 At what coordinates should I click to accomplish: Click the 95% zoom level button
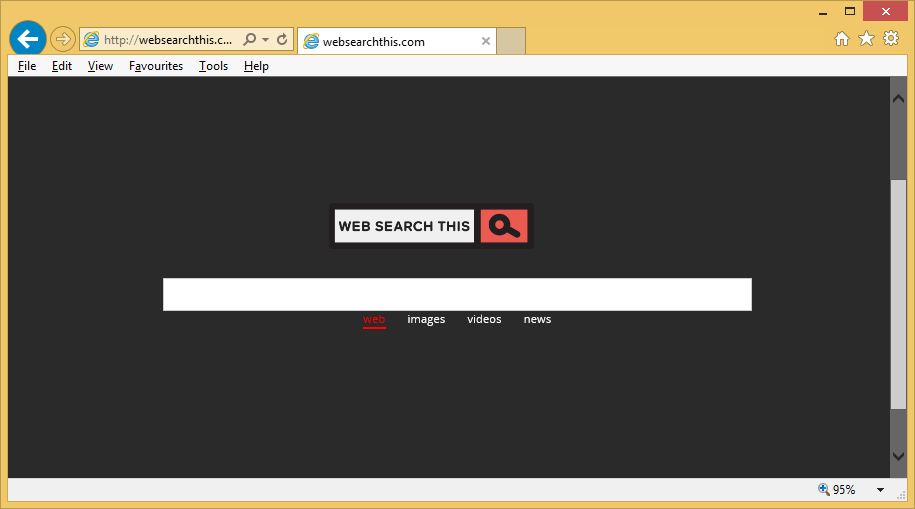pos(837,490)
